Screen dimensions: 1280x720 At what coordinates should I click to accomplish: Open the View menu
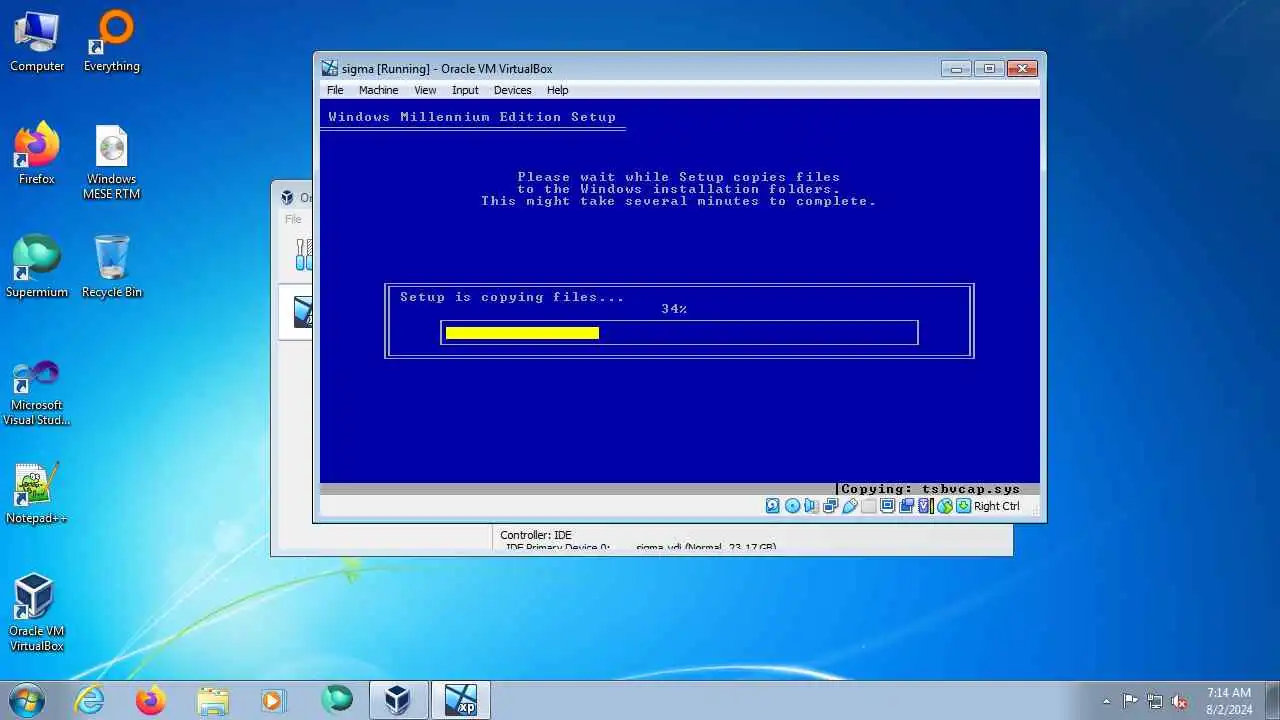point(425,90)
